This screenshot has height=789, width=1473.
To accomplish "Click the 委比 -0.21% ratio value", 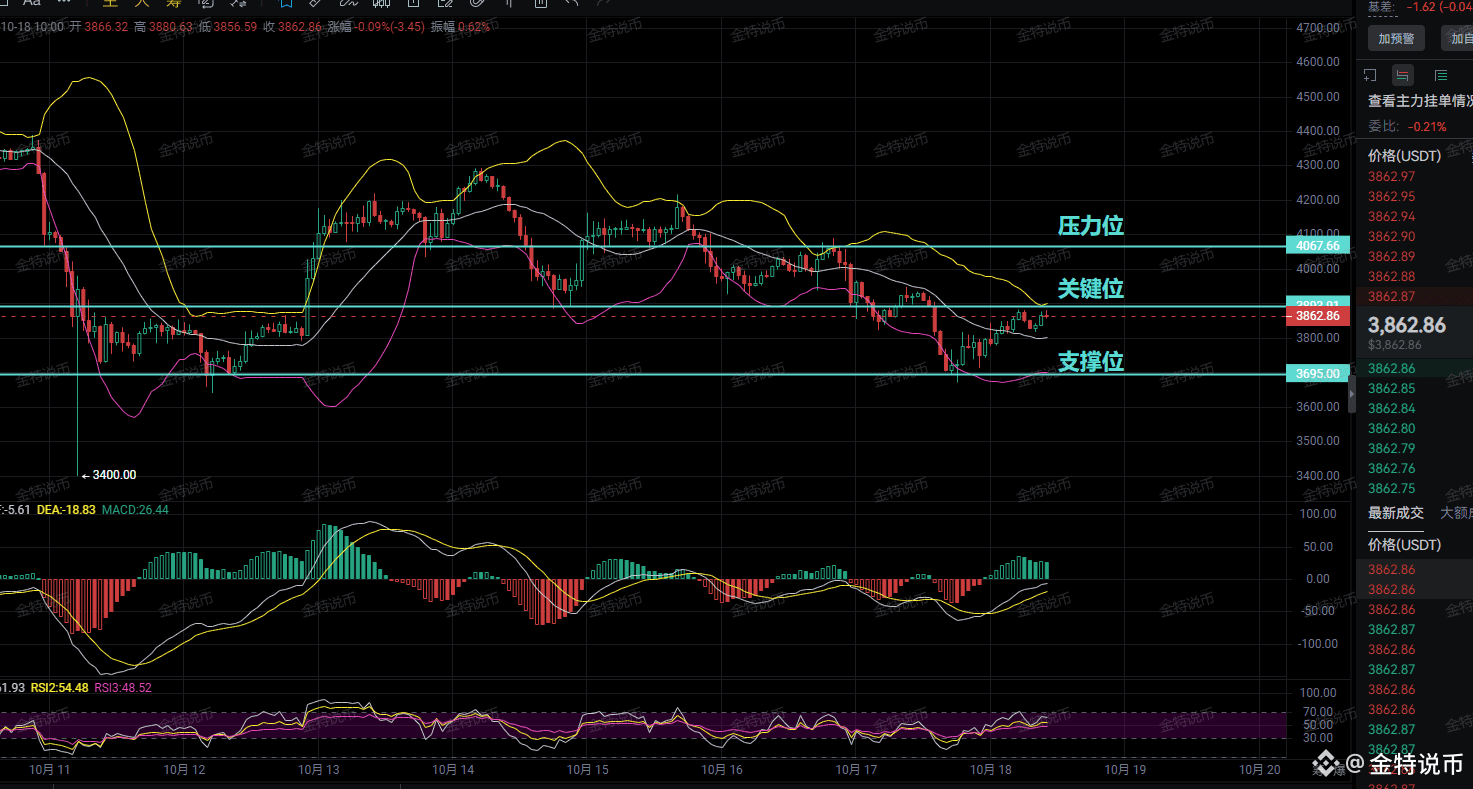I will [1427, 126].
